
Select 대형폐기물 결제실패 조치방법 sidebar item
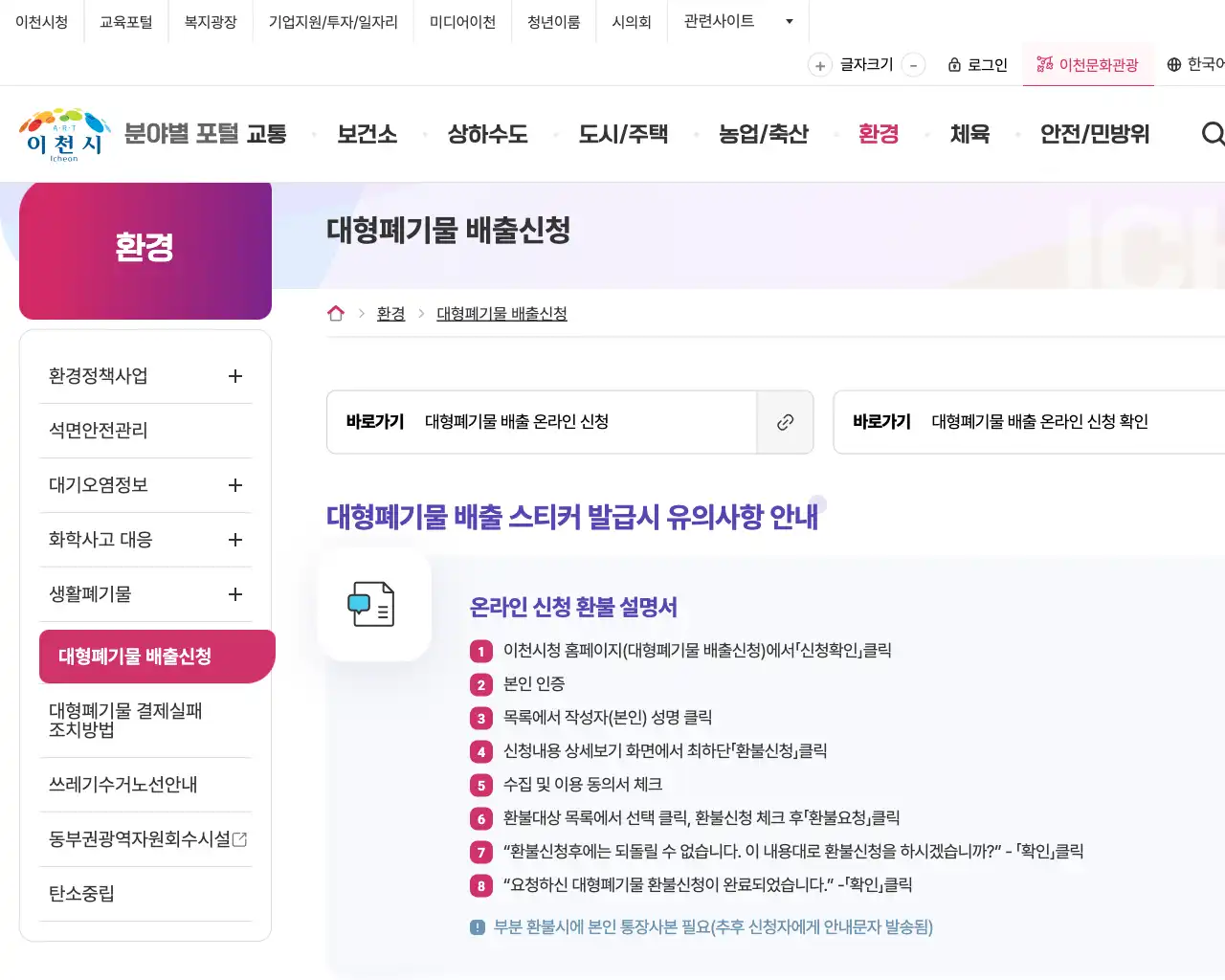pyautogui.click(x=145, y=721)
